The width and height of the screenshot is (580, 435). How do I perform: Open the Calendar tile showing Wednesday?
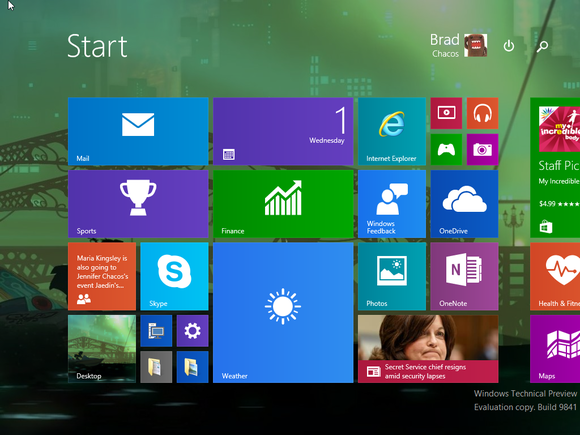tap(283, 131)
